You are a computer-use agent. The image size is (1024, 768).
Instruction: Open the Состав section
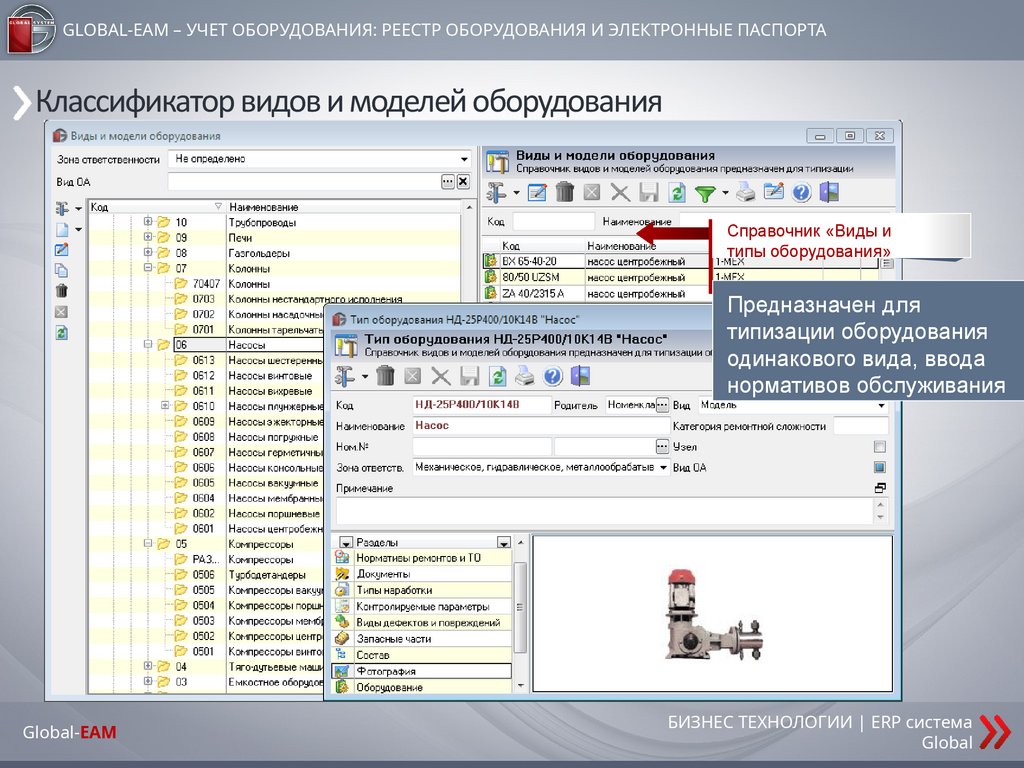point(422,655)
